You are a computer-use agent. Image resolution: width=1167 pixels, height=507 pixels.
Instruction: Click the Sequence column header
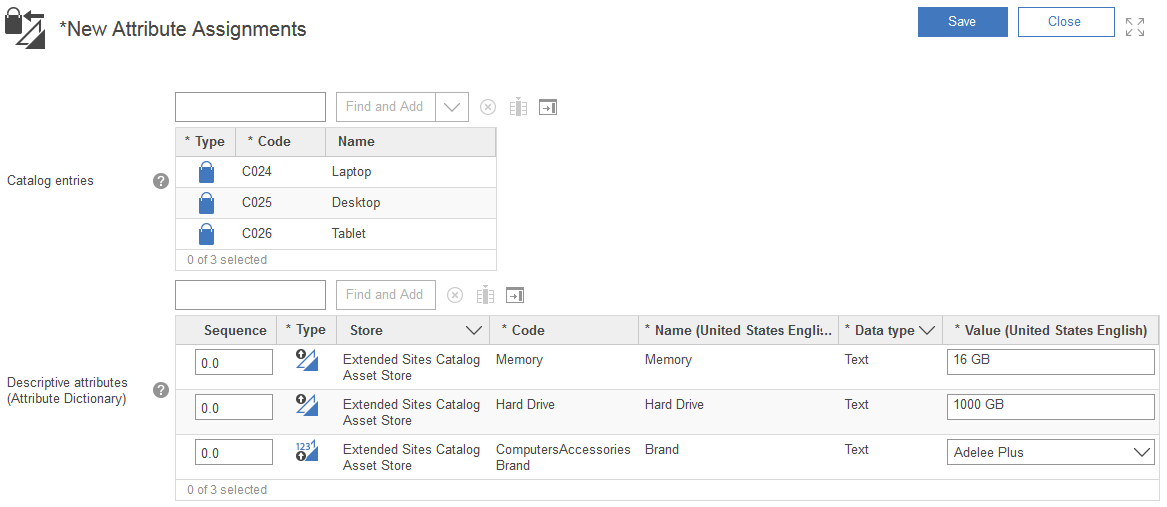click(235, 330)
